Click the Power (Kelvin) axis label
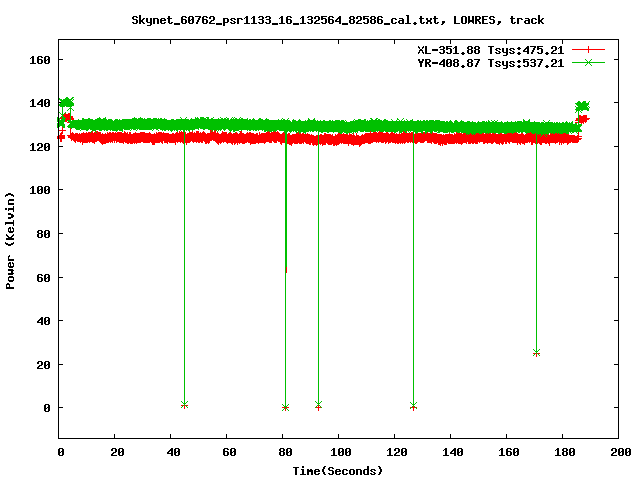 (x=10, y=241)
